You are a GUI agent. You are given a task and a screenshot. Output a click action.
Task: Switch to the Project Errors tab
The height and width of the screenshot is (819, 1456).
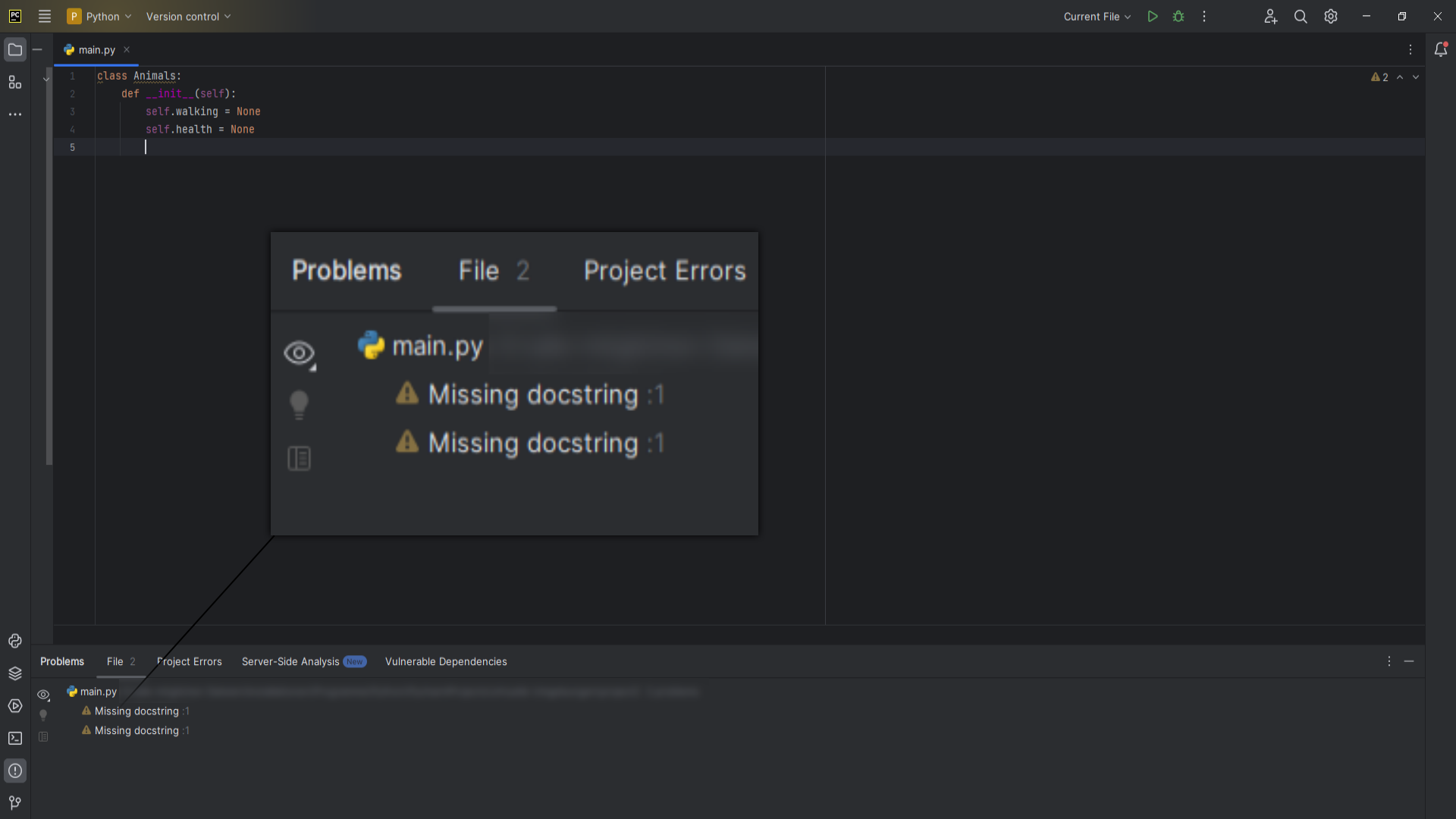[x=190, y=661]
